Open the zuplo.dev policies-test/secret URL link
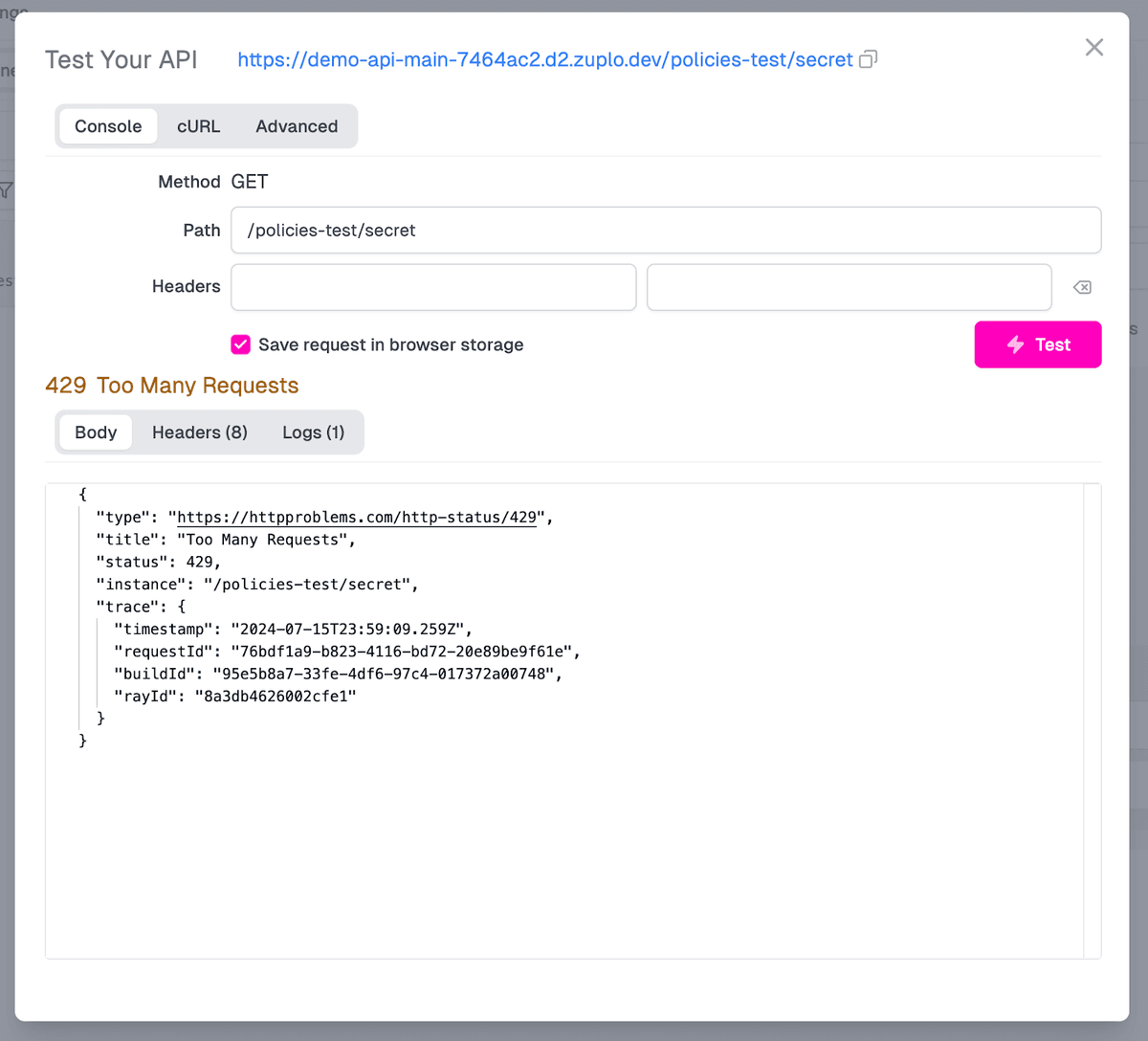This screenshot has height=1041, width=1148. coord(544,59)
